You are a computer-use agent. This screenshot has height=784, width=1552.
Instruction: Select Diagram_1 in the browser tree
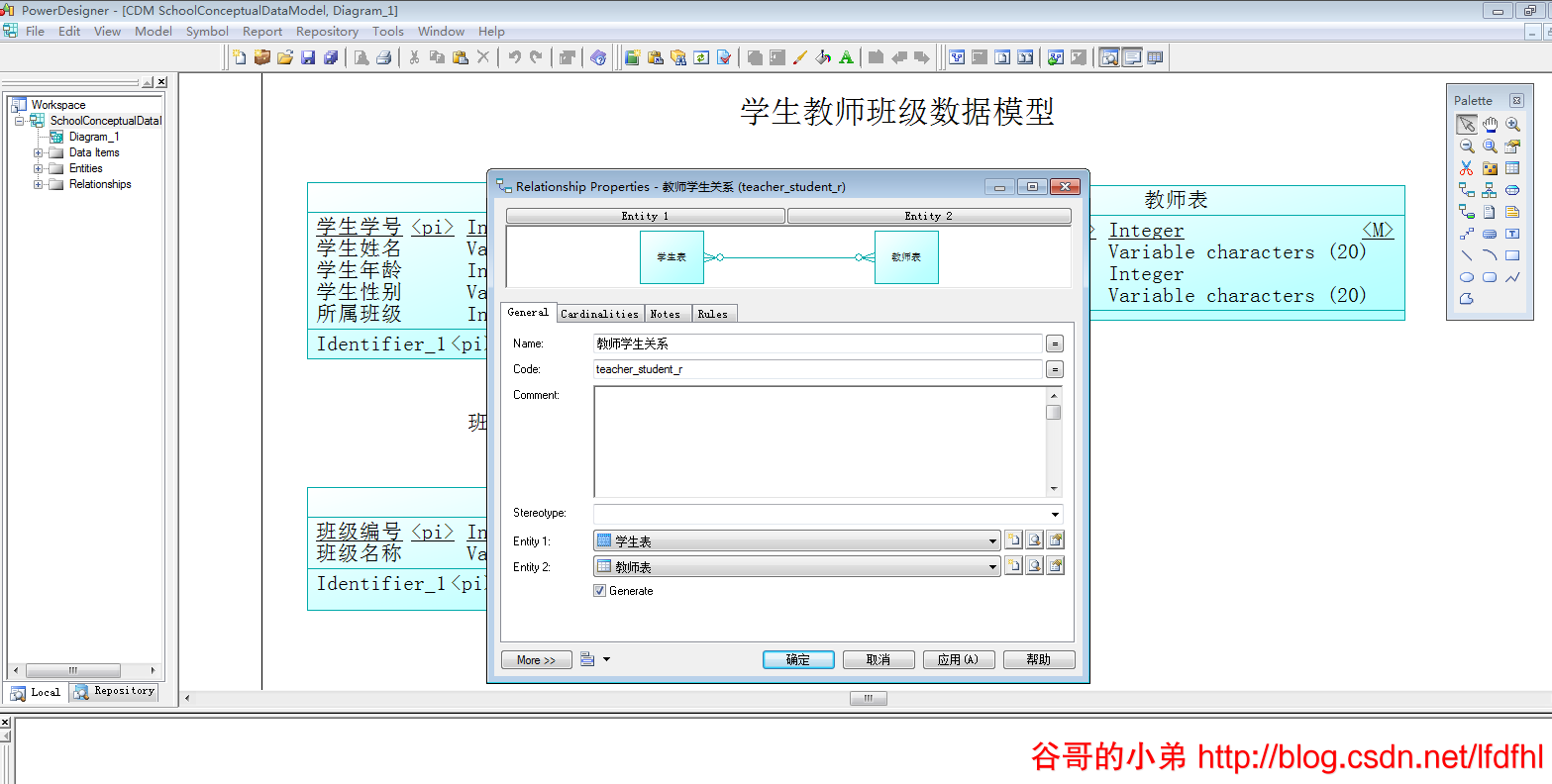tap(93, 137)
